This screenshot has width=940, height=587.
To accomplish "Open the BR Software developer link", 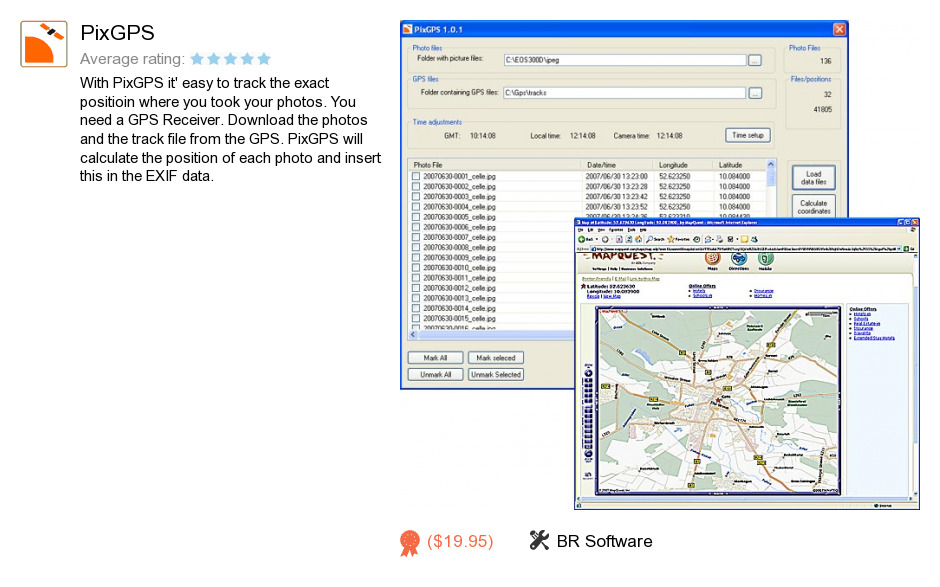I will [604, 541].
